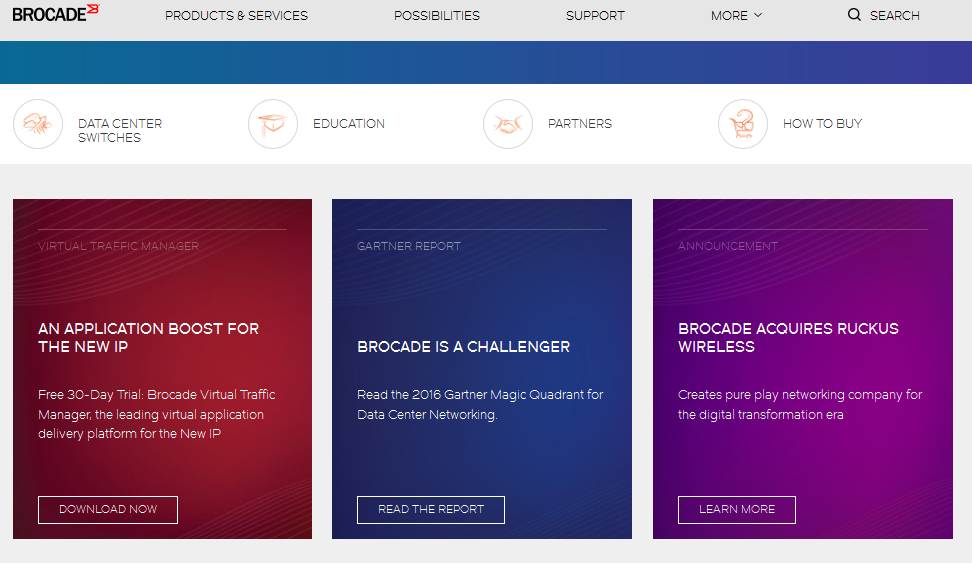The width and height of the screenshot is (972, 563).
Task: Open Products & Services menu
Action: point(236,16)
